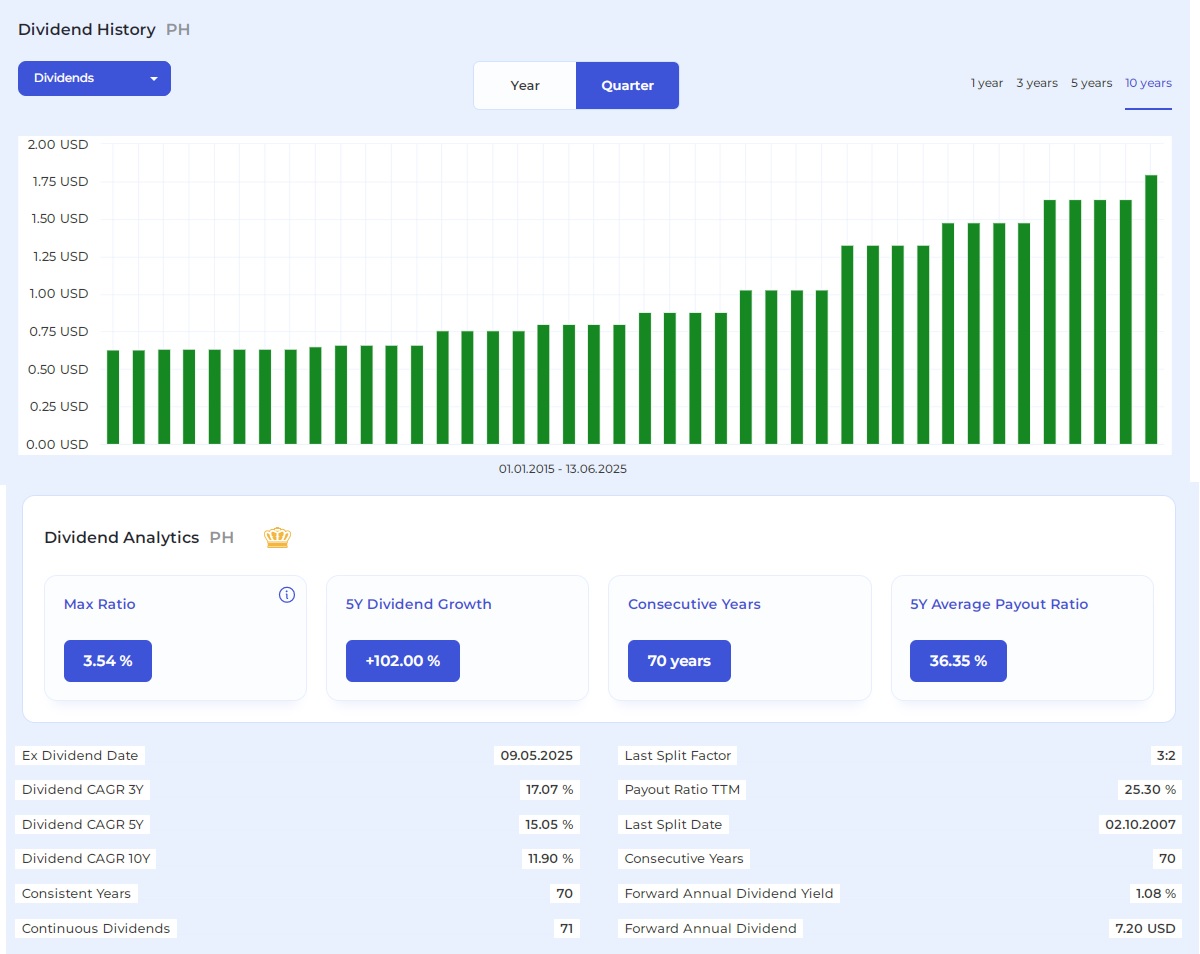Click the 5Y Dividend Growth title
The image size is (1200, 954).
[419, 604]
